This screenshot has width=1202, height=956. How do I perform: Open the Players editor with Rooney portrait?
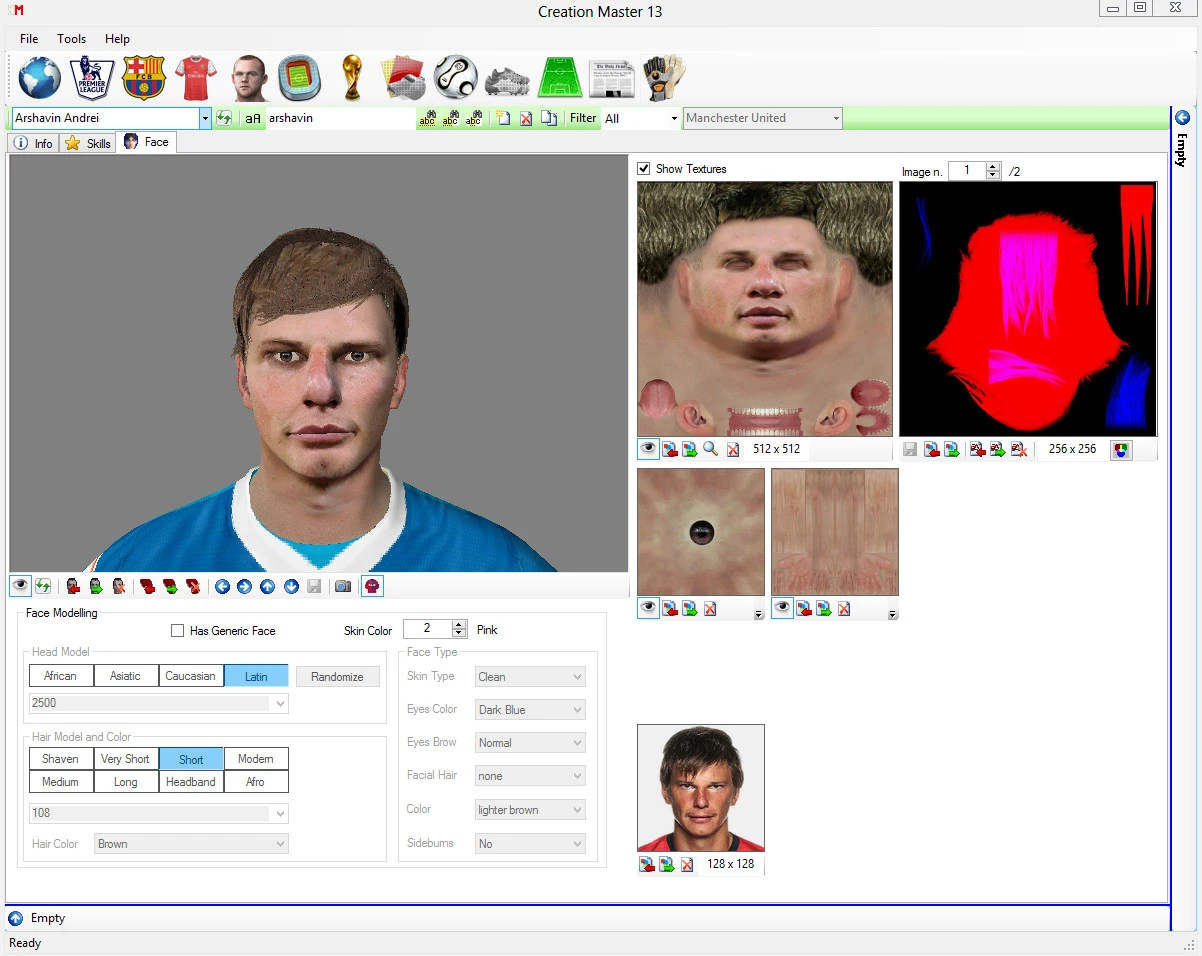pos(247,78)
